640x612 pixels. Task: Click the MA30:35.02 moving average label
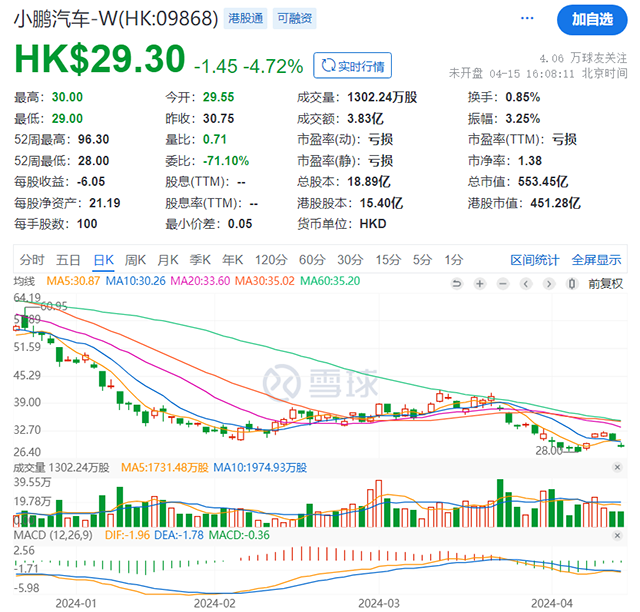(264, 281)
